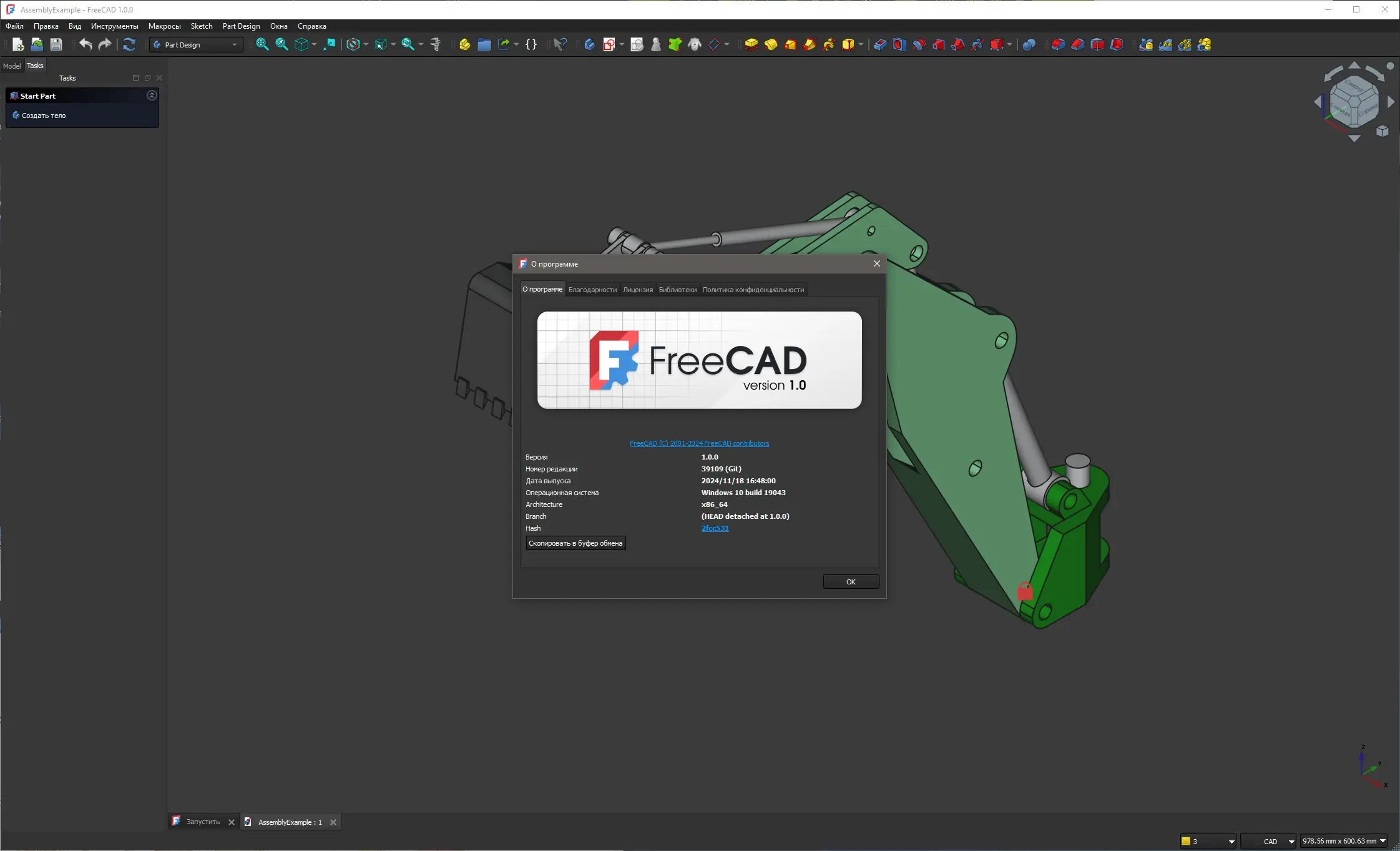
Task: Click the navigation cube center face
Action: 1353,100
